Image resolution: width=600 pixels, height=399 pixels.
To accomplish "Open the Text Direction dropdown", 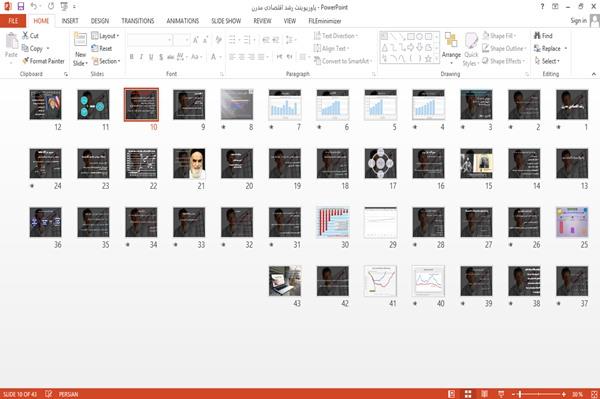I will click(x=336, y=36).
